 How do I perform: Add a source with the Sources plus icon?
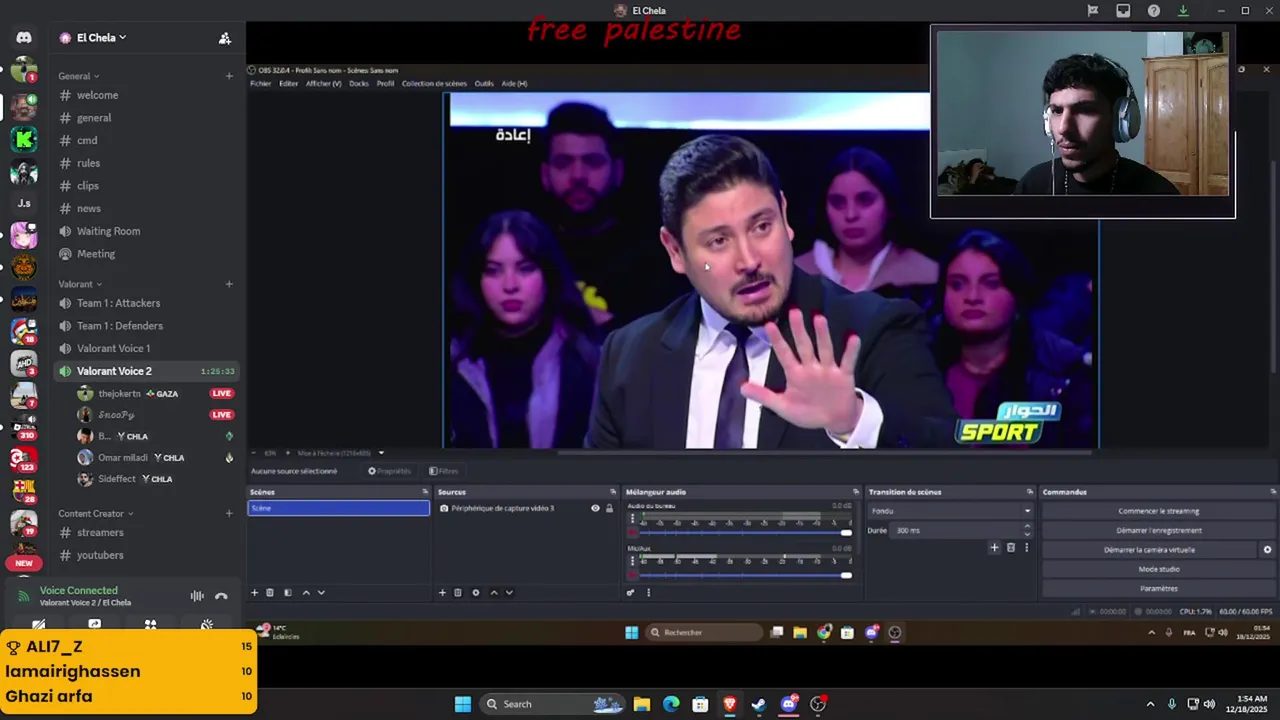(442, 593)
